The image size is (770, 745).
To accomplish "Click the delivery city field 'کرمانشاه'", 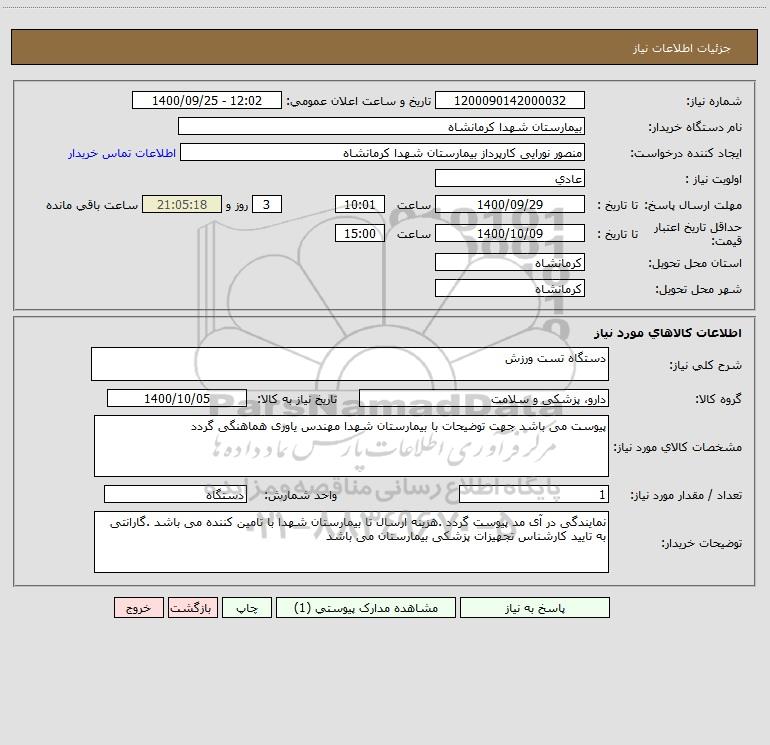I will (x=510, y=288).
